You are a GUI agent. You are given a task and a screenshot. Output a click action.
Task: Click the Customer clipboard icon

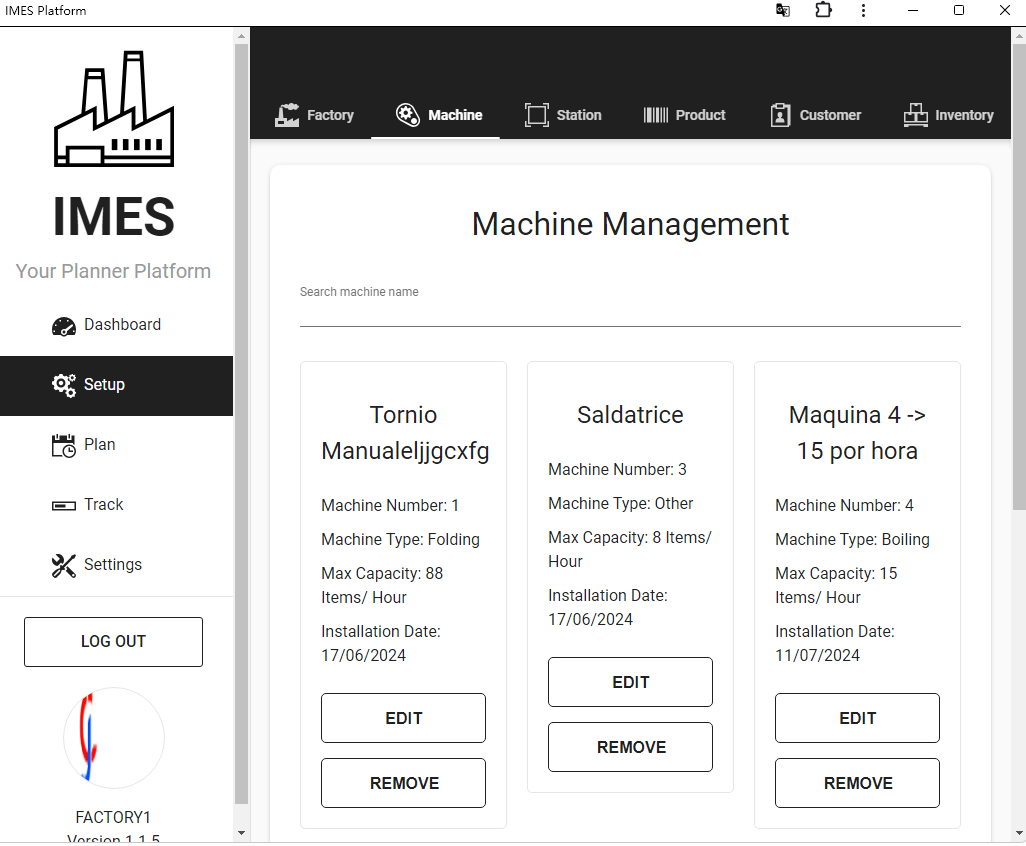tap(780, 115)
